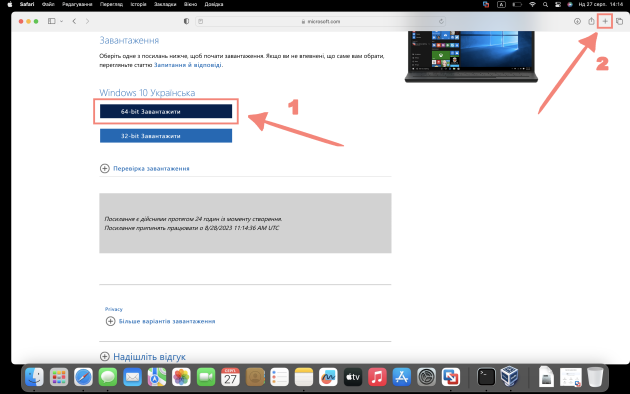This screenshot has height=394, width=630.
Task: Open sidebar dropdown chevron in toolbar
Action: tap(61, 21)
